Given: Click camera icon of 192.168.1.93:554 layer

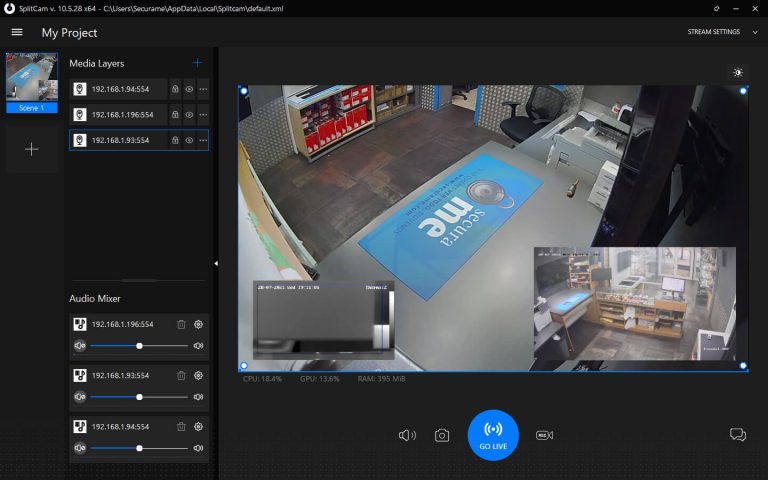Looking at the screenshot, I should tap(80, 140).
